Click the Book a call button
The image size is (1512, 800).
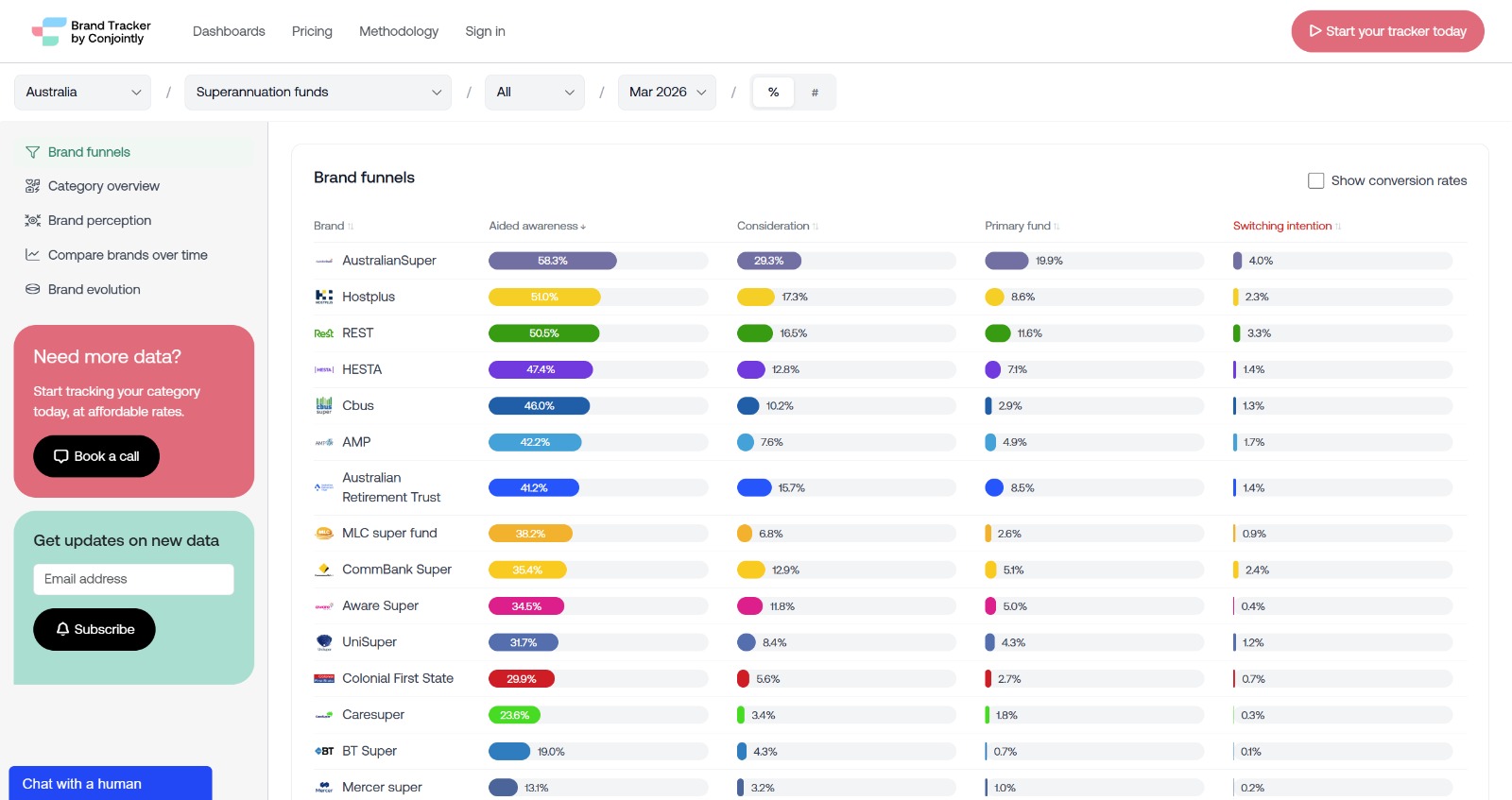pos(96,456)
